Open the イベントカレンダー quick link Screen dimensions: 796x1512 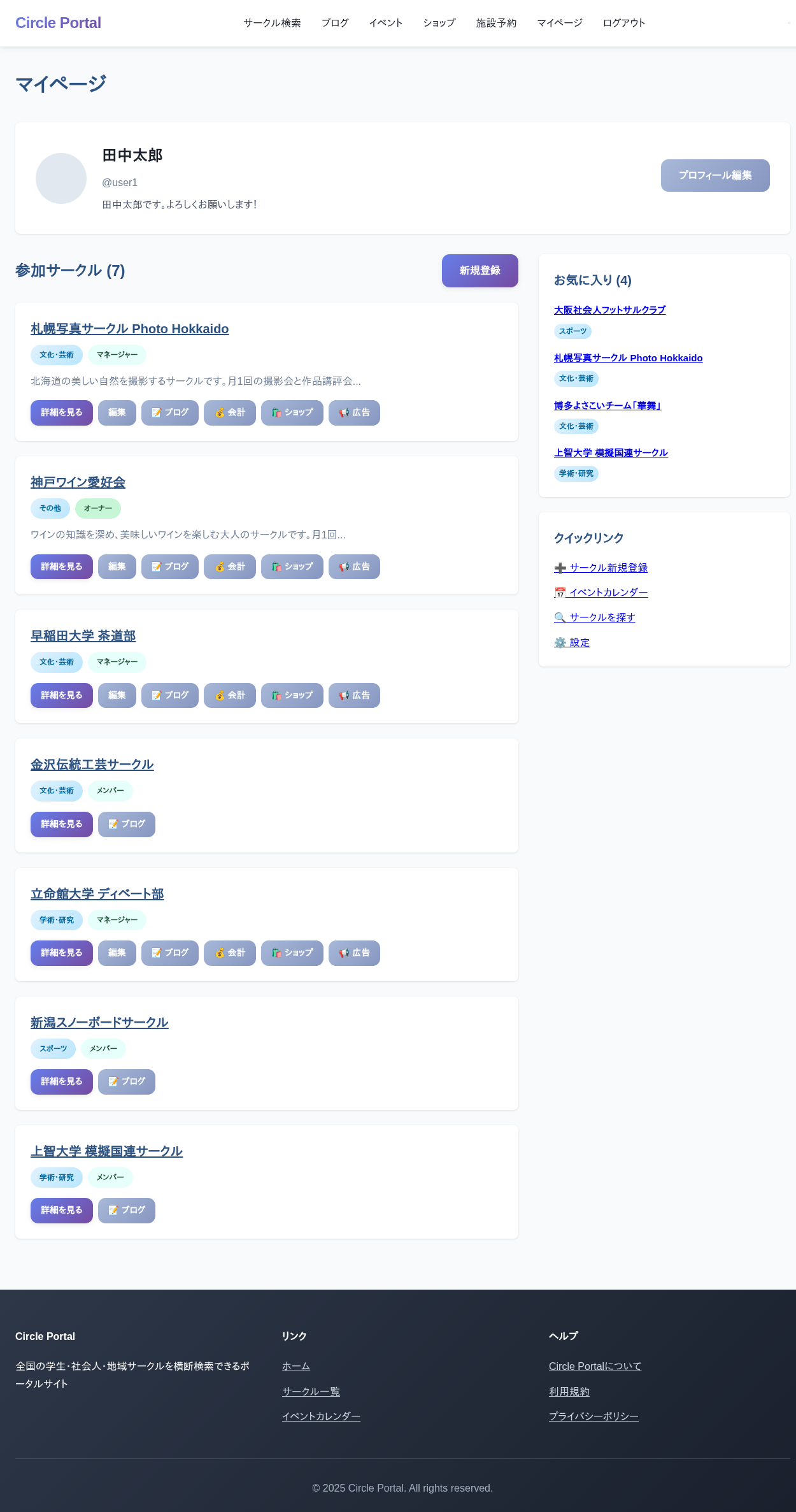tap(601, 593)
